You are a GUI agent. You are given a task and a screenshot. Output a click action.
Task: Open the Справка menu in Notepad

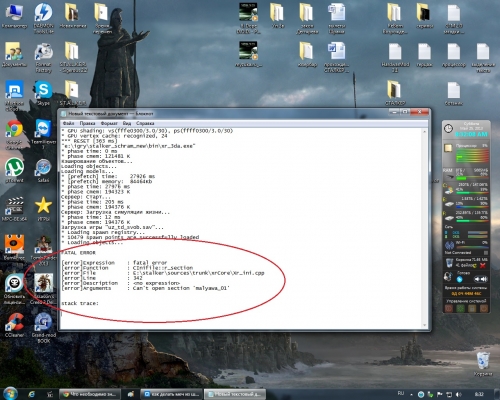145,123
